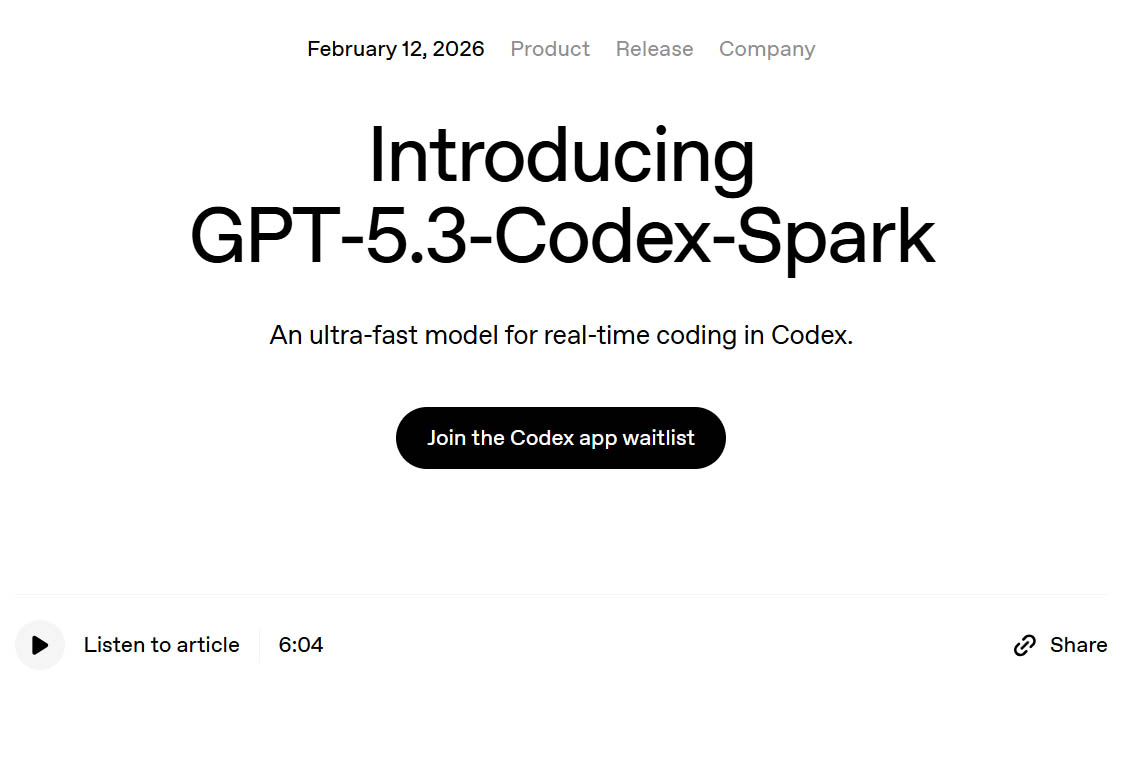The height and width of the screenshot is (763, 1145).
Task: Click the chain-link Share icon
Action: pyautogui.click(x=1024, y=645)
